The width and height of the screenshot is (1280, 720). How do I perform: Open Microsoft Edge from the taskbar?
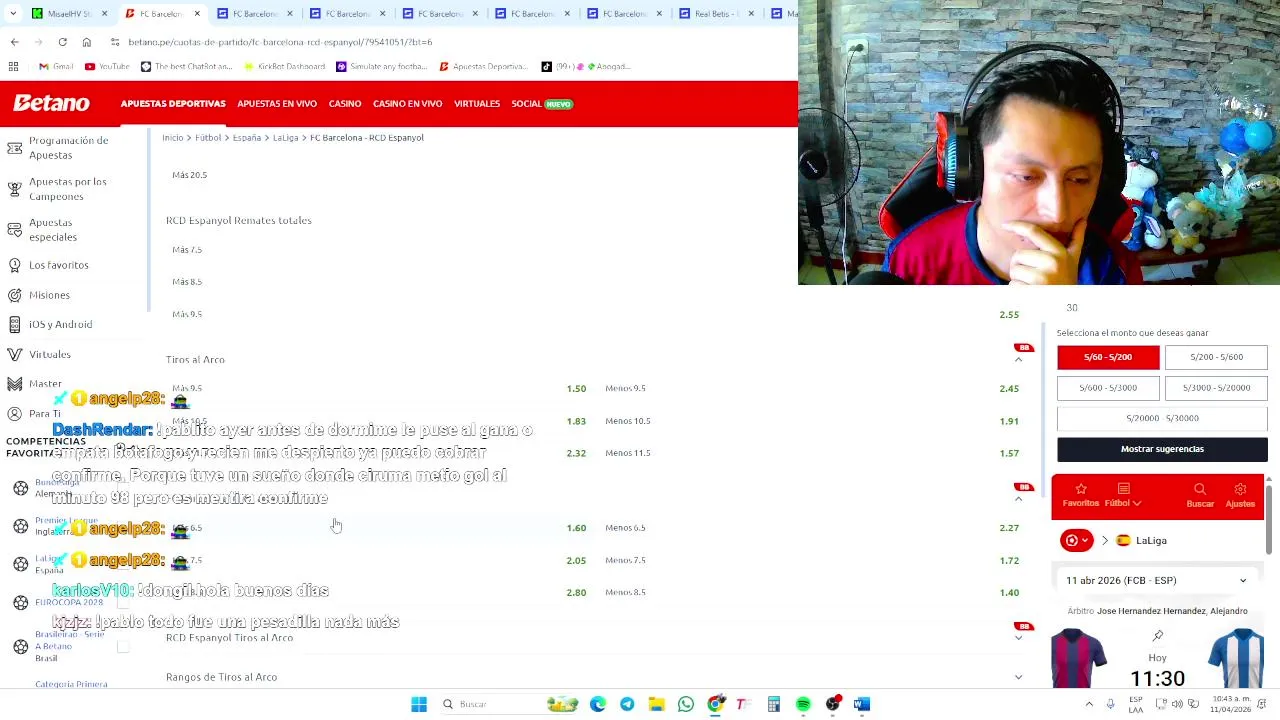tap(598, 704)
